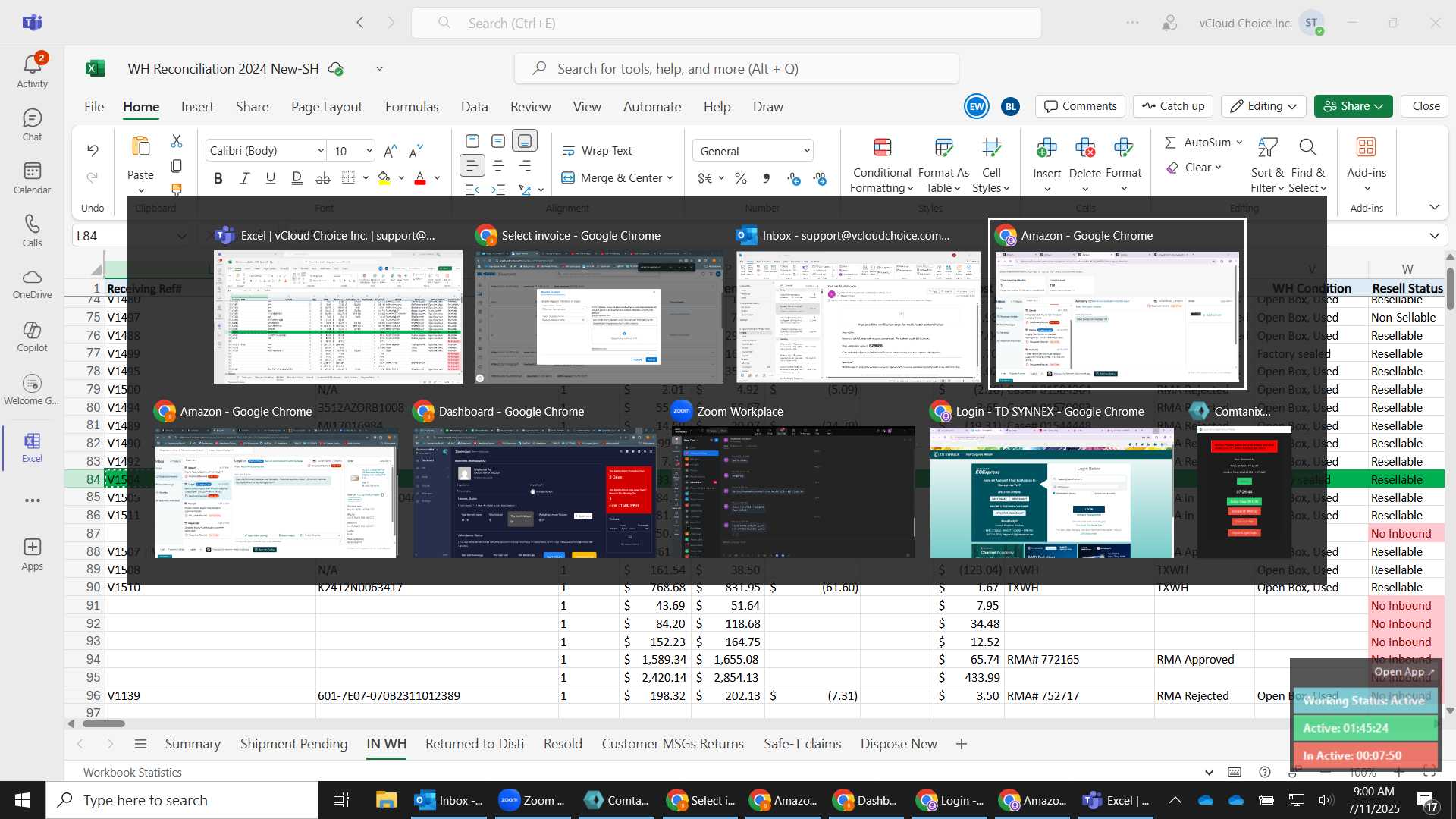Image resolution: width=1456 pixels, height=819 pixels.
Task: Click the Teams search box
Action: pyautogui.click(x=726, y=23)
